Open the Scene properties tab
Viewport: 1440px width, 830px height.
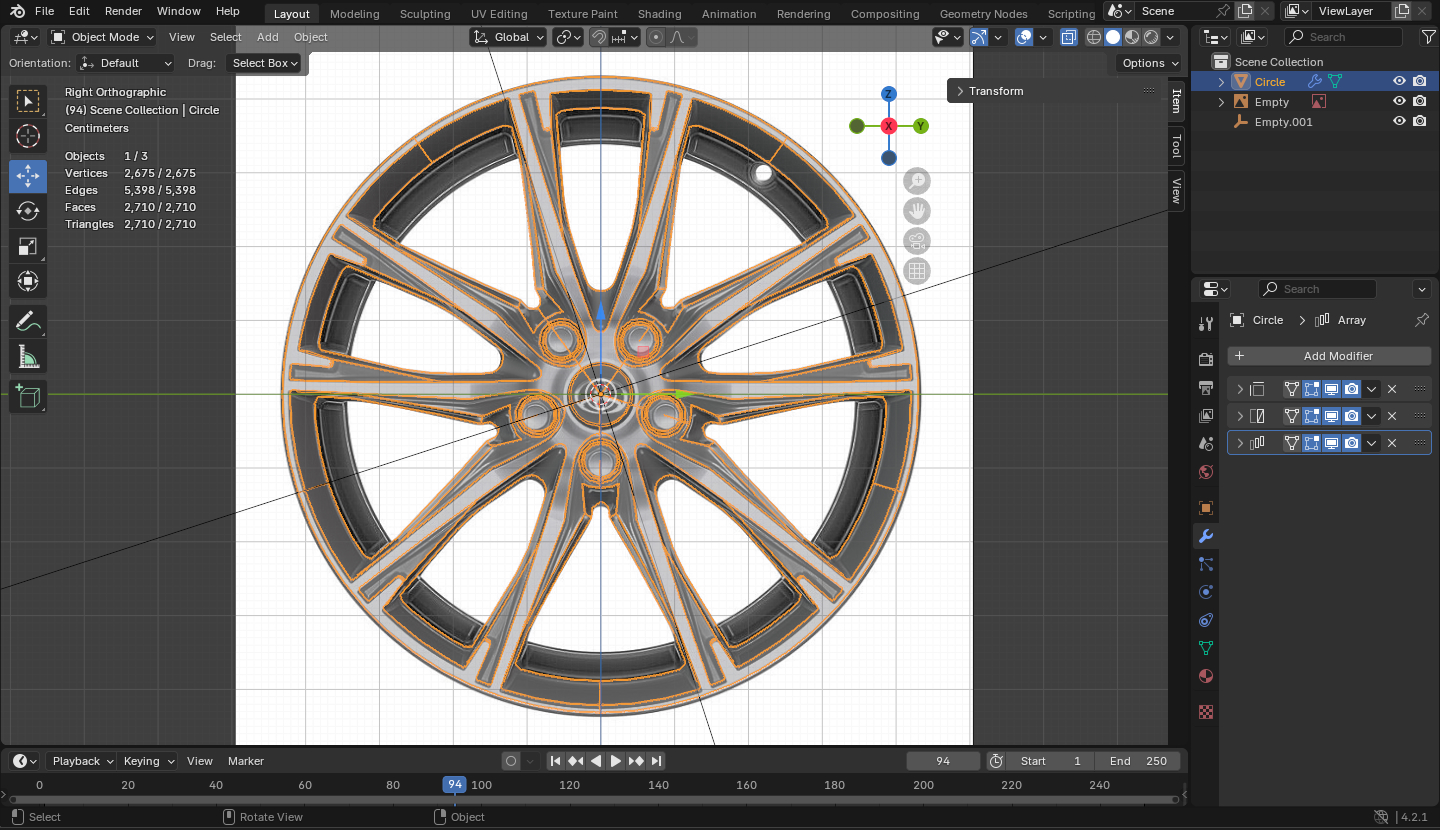coord(1206,443)
